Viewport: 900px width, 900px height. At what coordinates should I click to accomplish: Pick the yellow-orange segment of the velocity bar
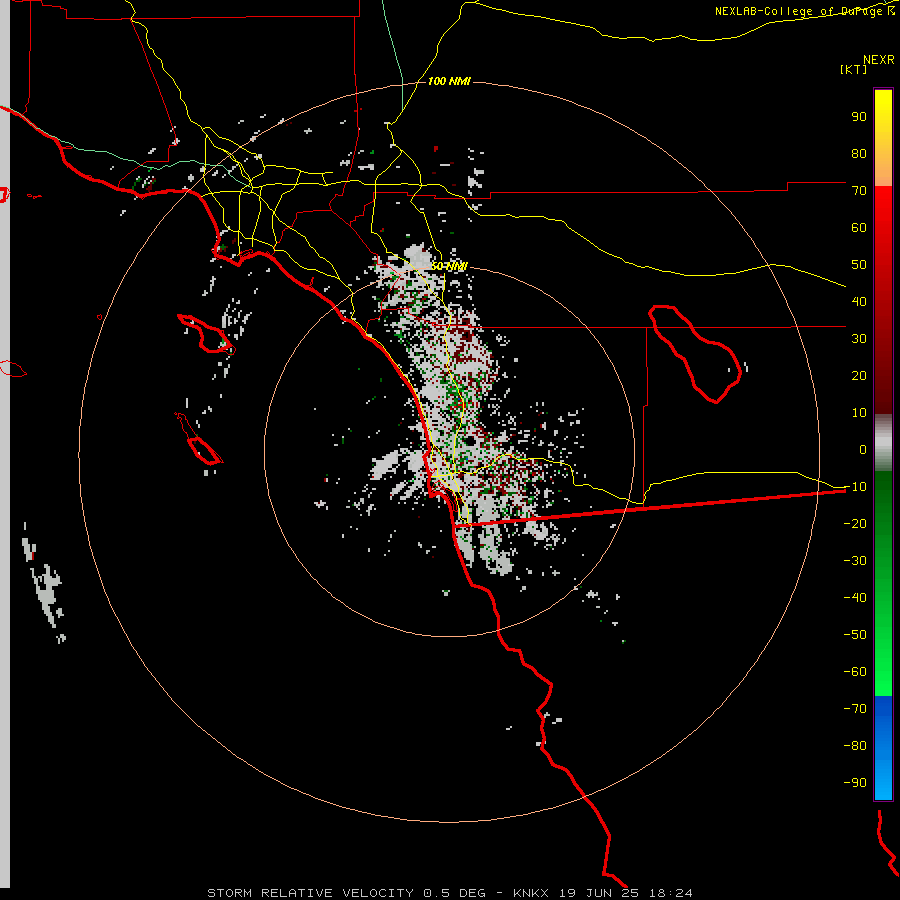[x=883, y=138]
